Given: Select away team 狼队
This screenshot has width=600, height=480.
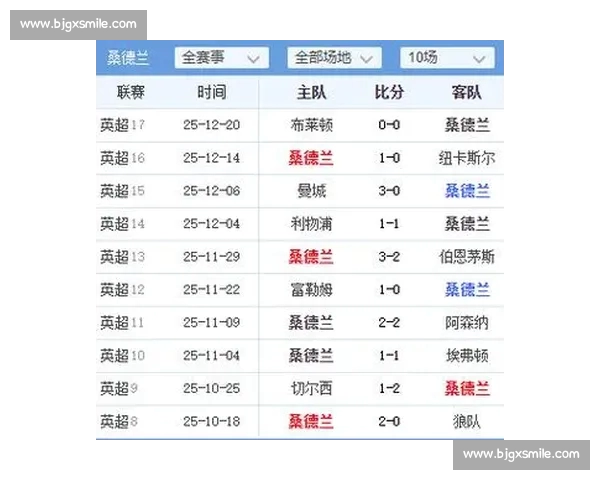Looking at the screenshot, I should click(467, 421).
